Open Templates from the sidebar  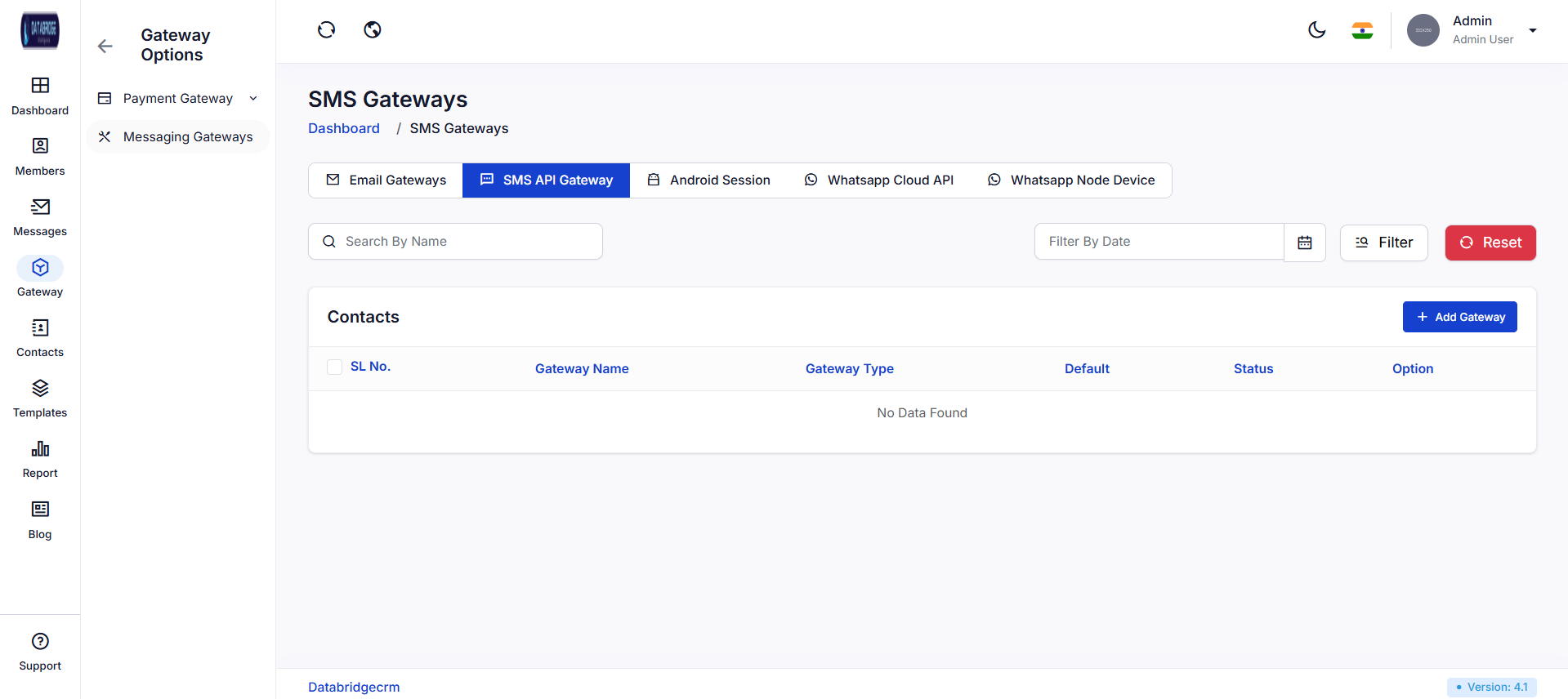click(40, 398)
